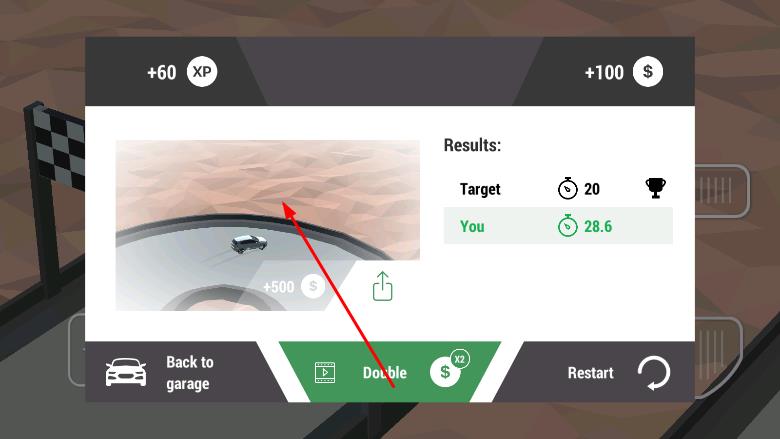This screenshot has width=780, height=439.
Task: Click the green stopwatch in You row
Action: [568, 226]
